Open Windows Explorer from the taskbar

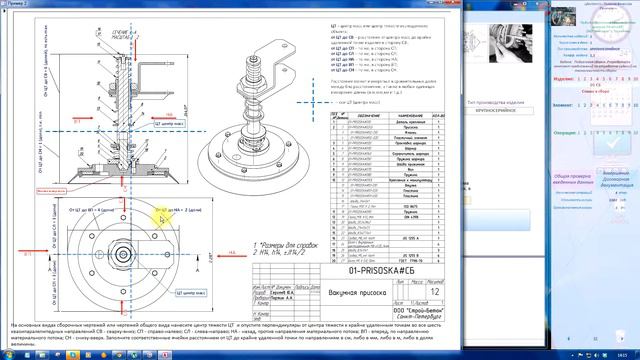tap(42, 355)
